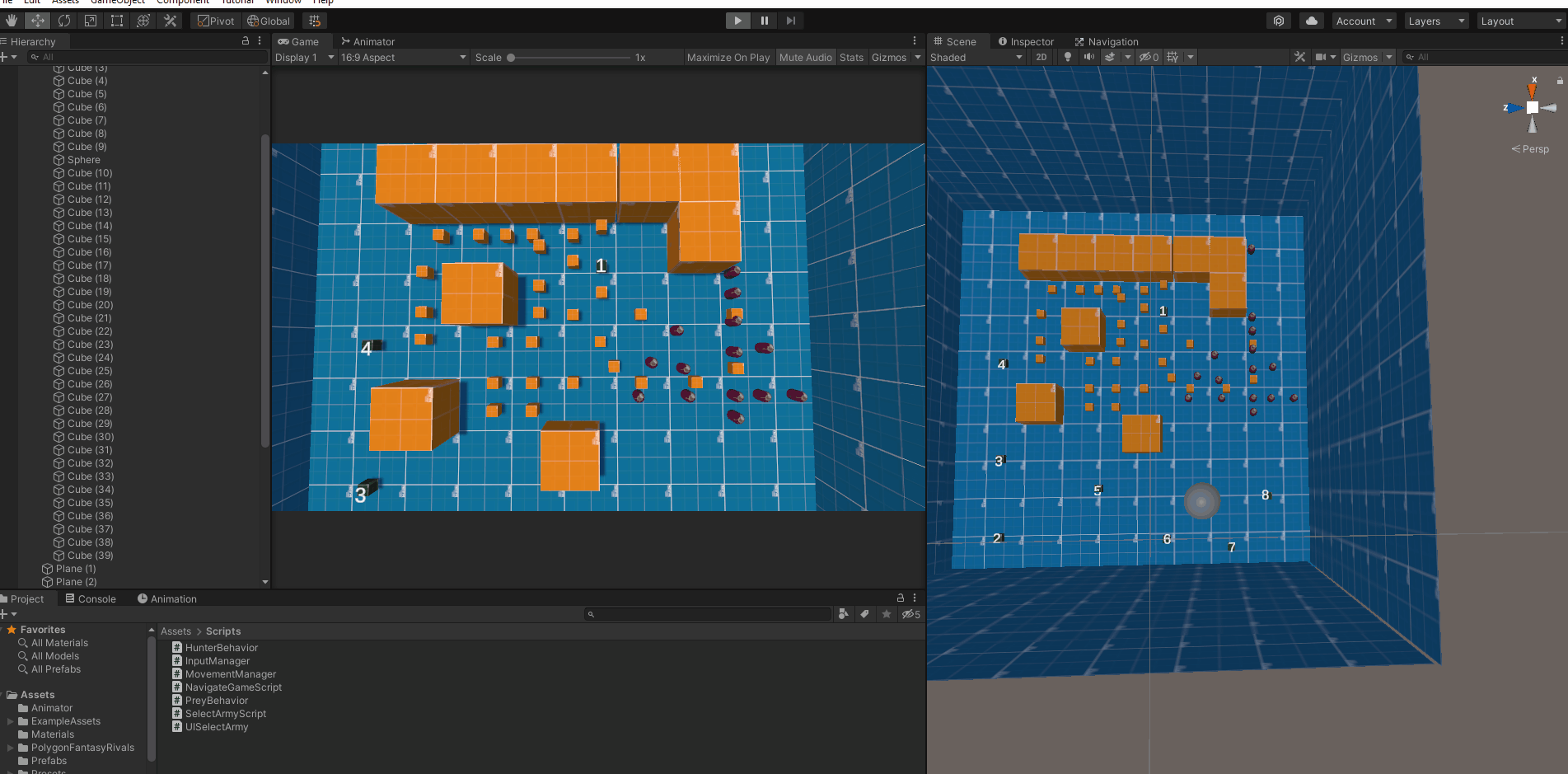Toggle Stats overlay in Game view
Image resolution: width=1568 pixels, height=774 pixels.
tap(851, 57)
